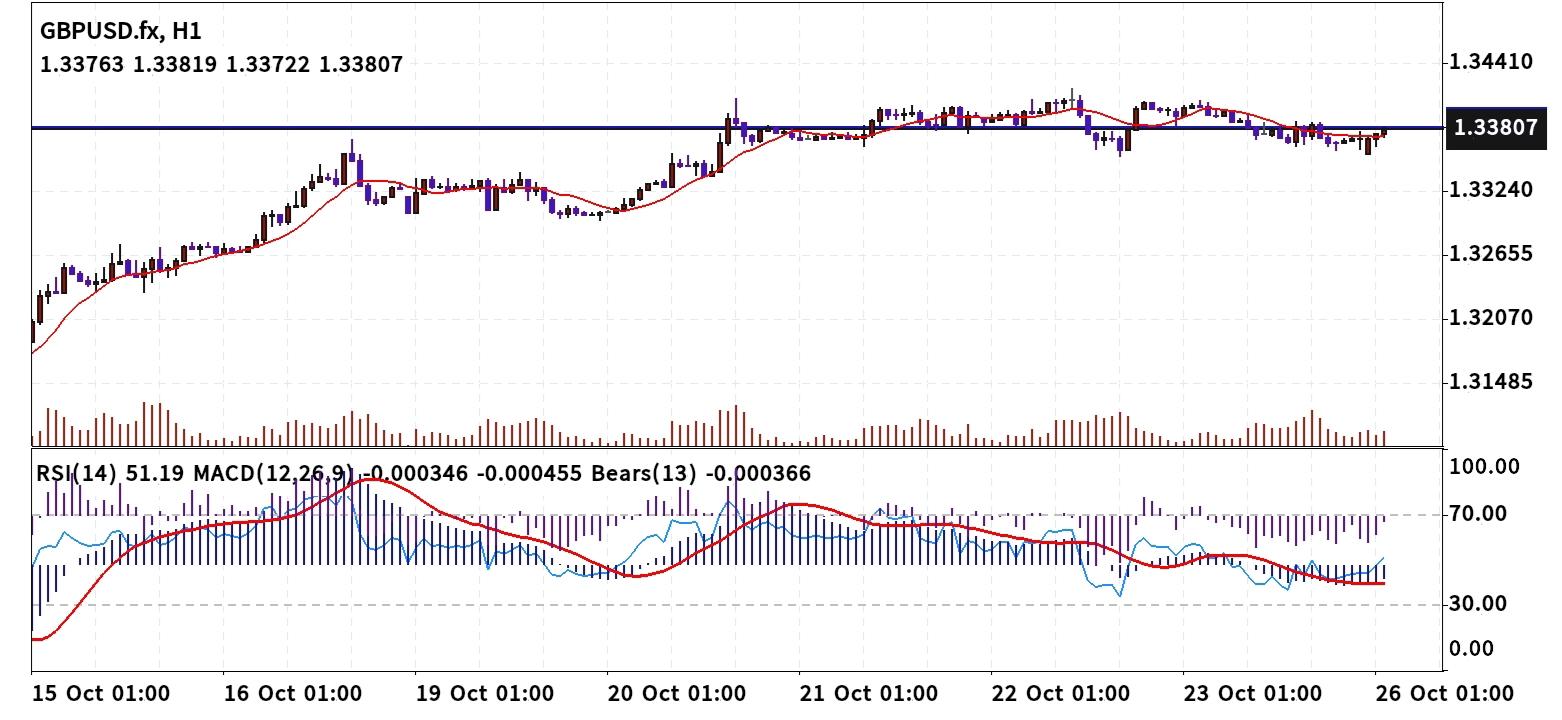
Task: Click the 20 Oct 01:00 time label
Action: coord(676,693)
